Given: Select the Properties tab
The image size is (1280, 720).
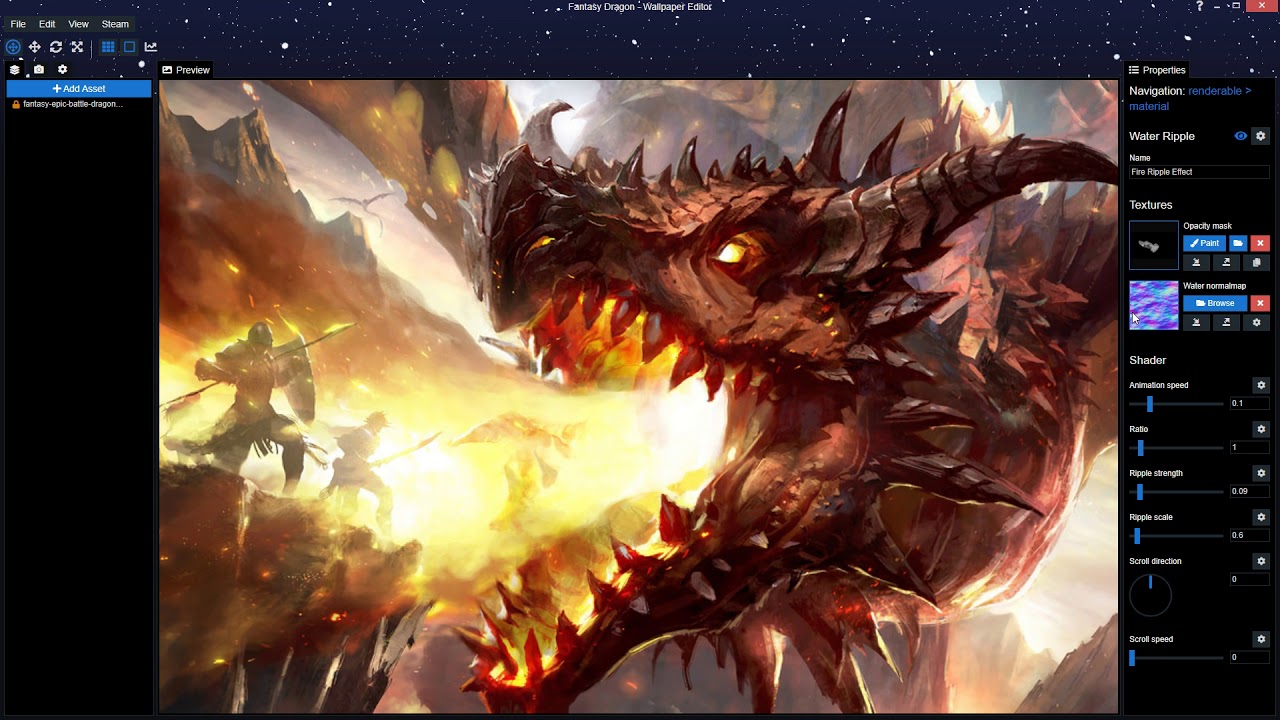Looking at the screenshot, I should [x=1157, y=70].
